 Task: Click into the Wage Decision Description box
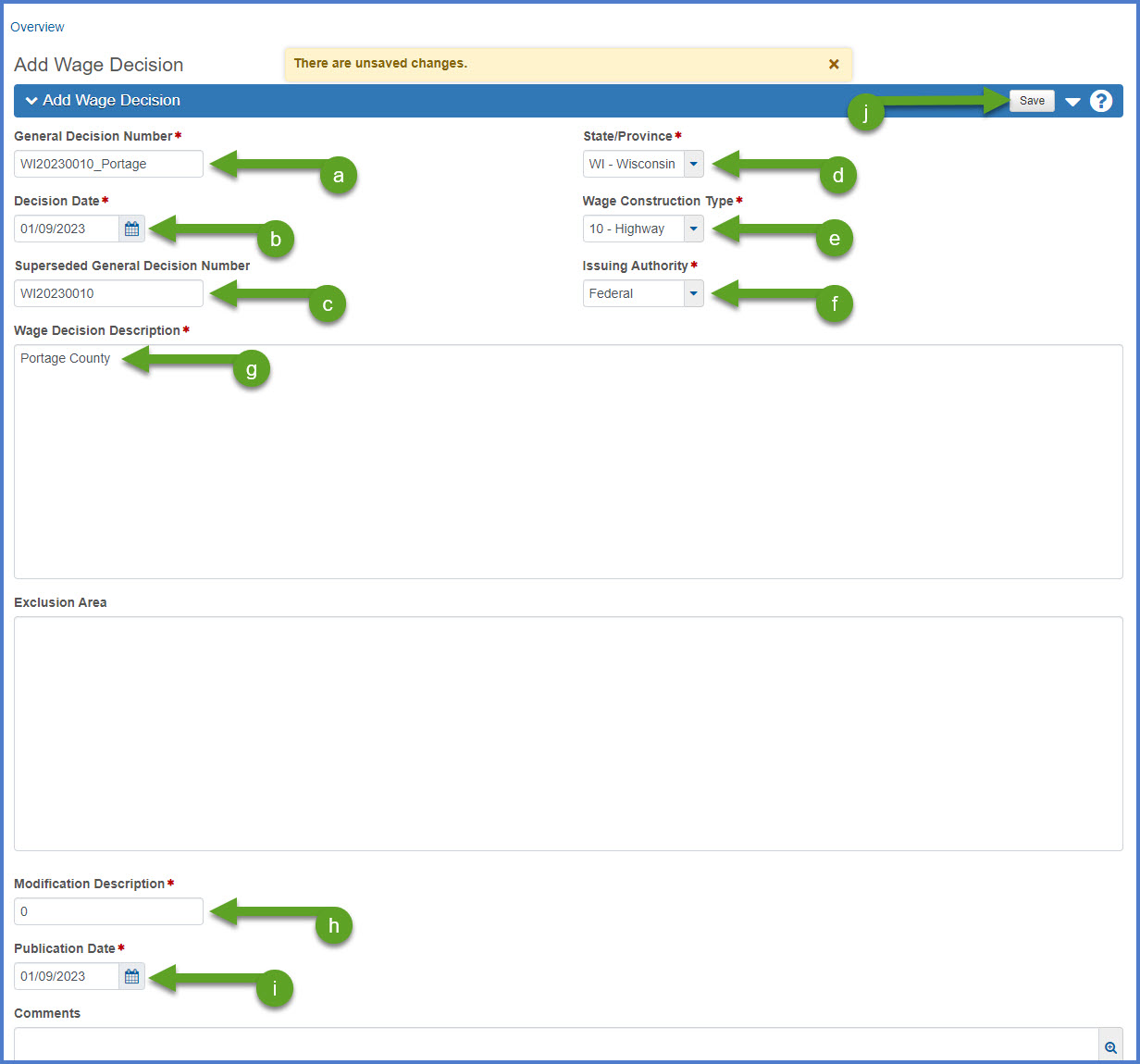click(x=568, y=463)
